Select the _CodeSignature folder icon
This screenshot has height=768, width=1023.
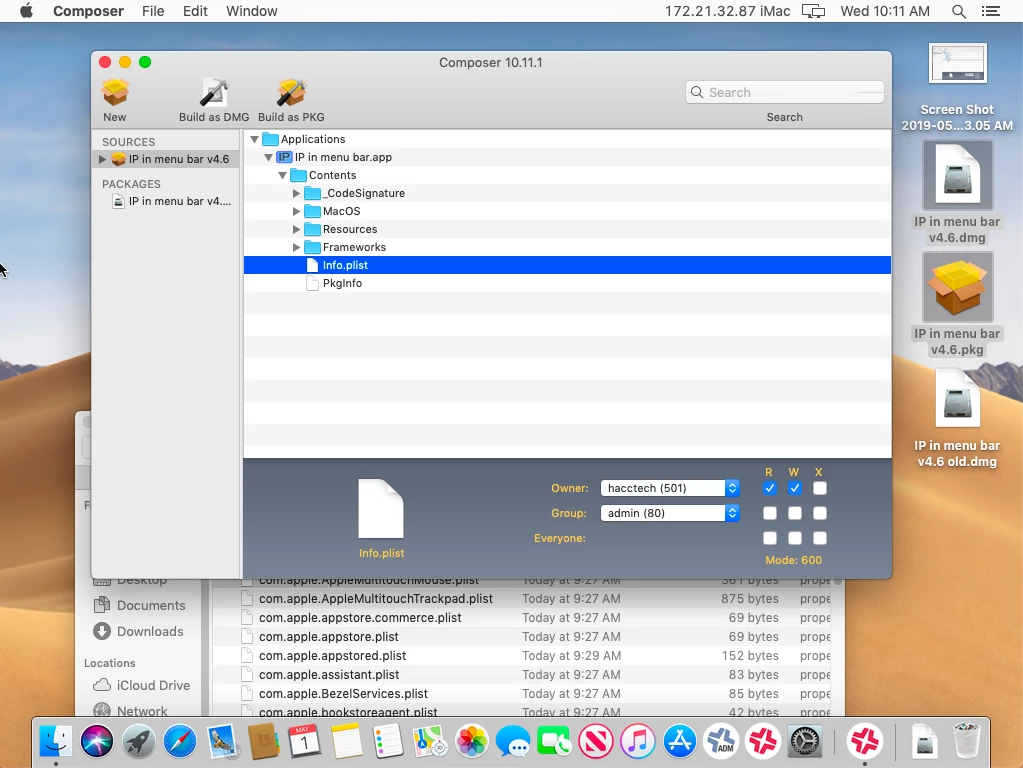(313, 193)
